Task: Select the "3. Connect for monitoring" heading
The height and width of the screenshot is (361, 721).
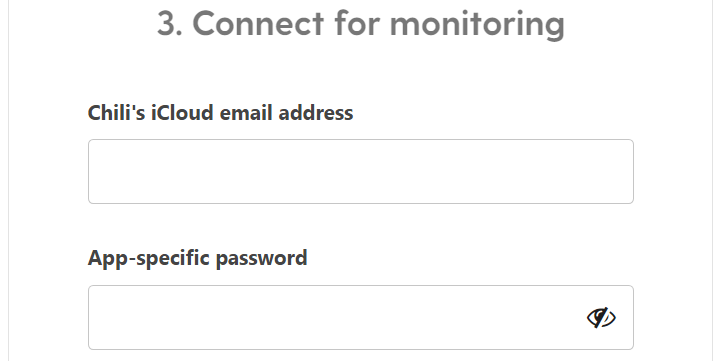Action: (360, 23)
